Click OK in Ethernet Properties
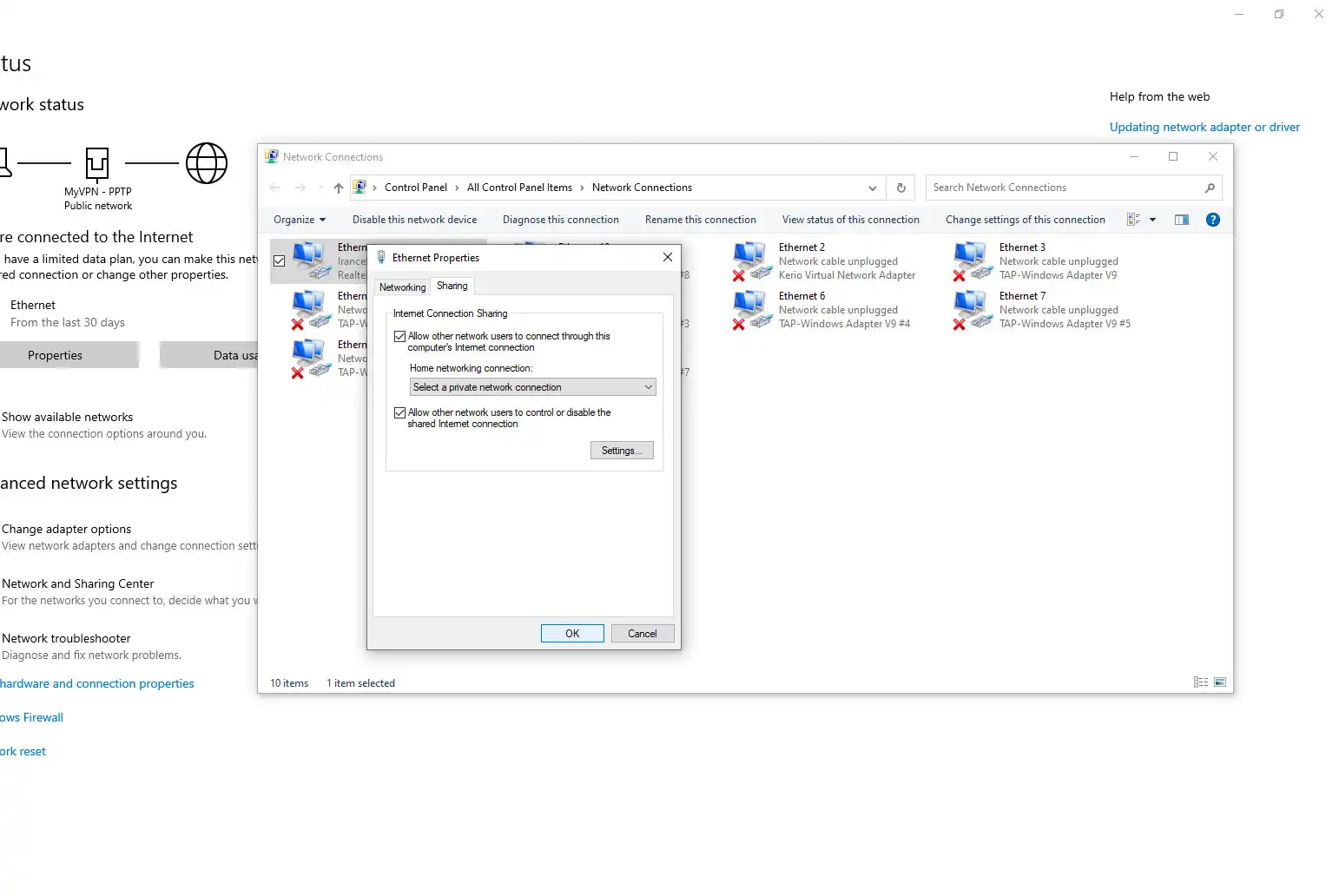1339x896 pixels. [x=572, y=634]
